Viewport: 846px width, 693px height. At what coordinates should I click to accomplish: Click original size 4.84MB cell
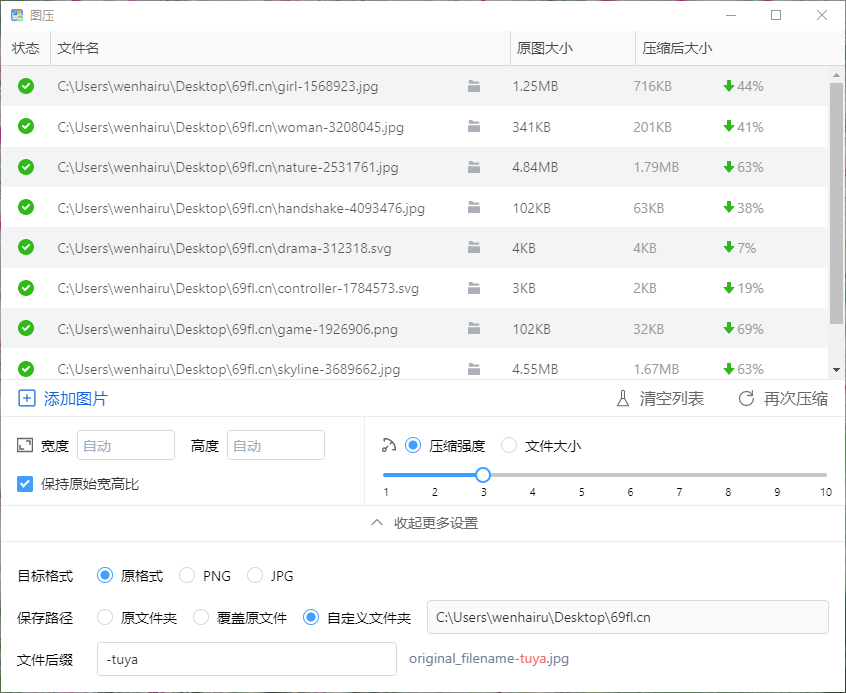(535, 167)
